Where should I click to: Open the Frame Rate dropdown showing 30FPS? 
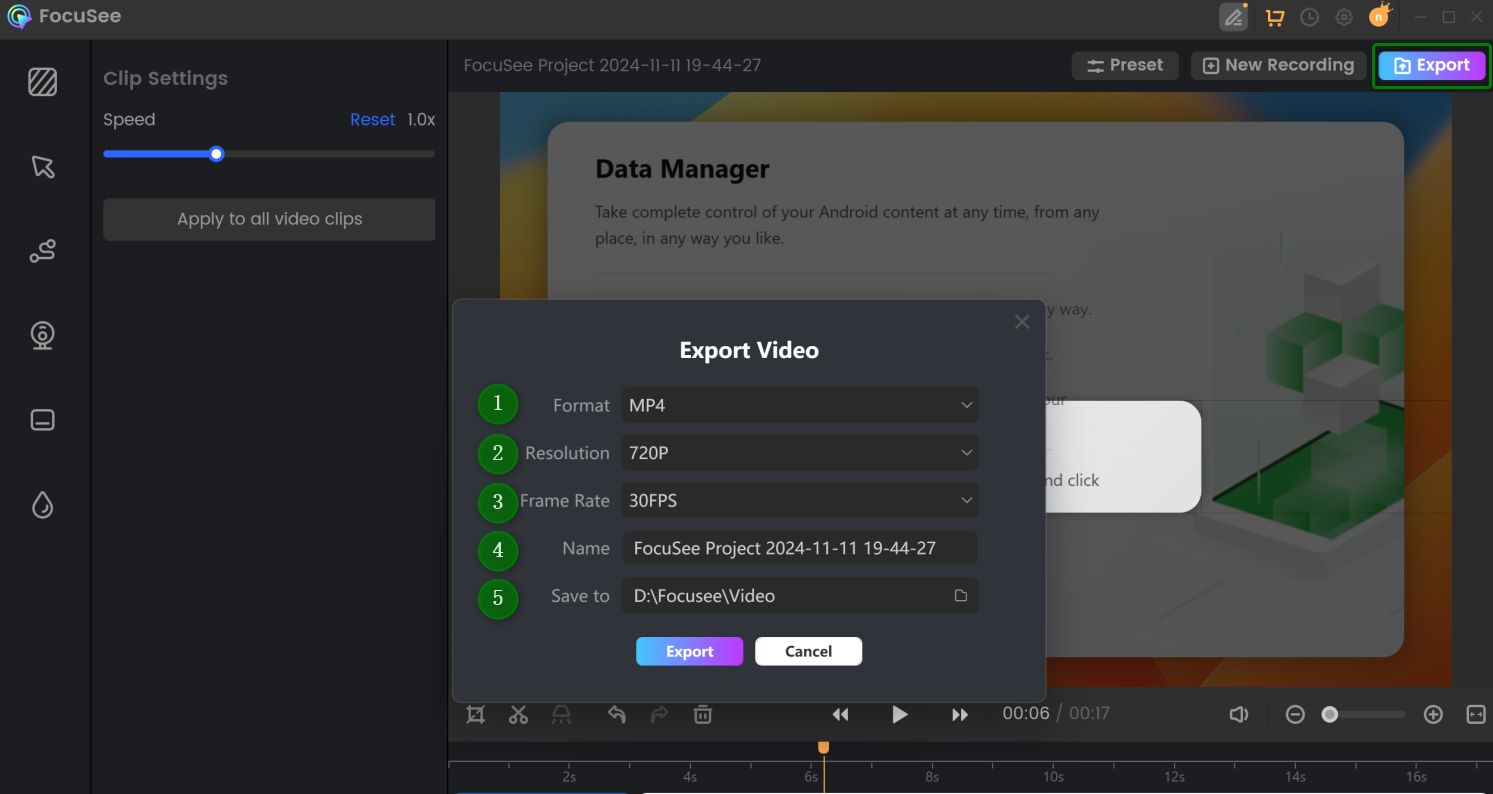pyautogui.click(x=800, y=501)
